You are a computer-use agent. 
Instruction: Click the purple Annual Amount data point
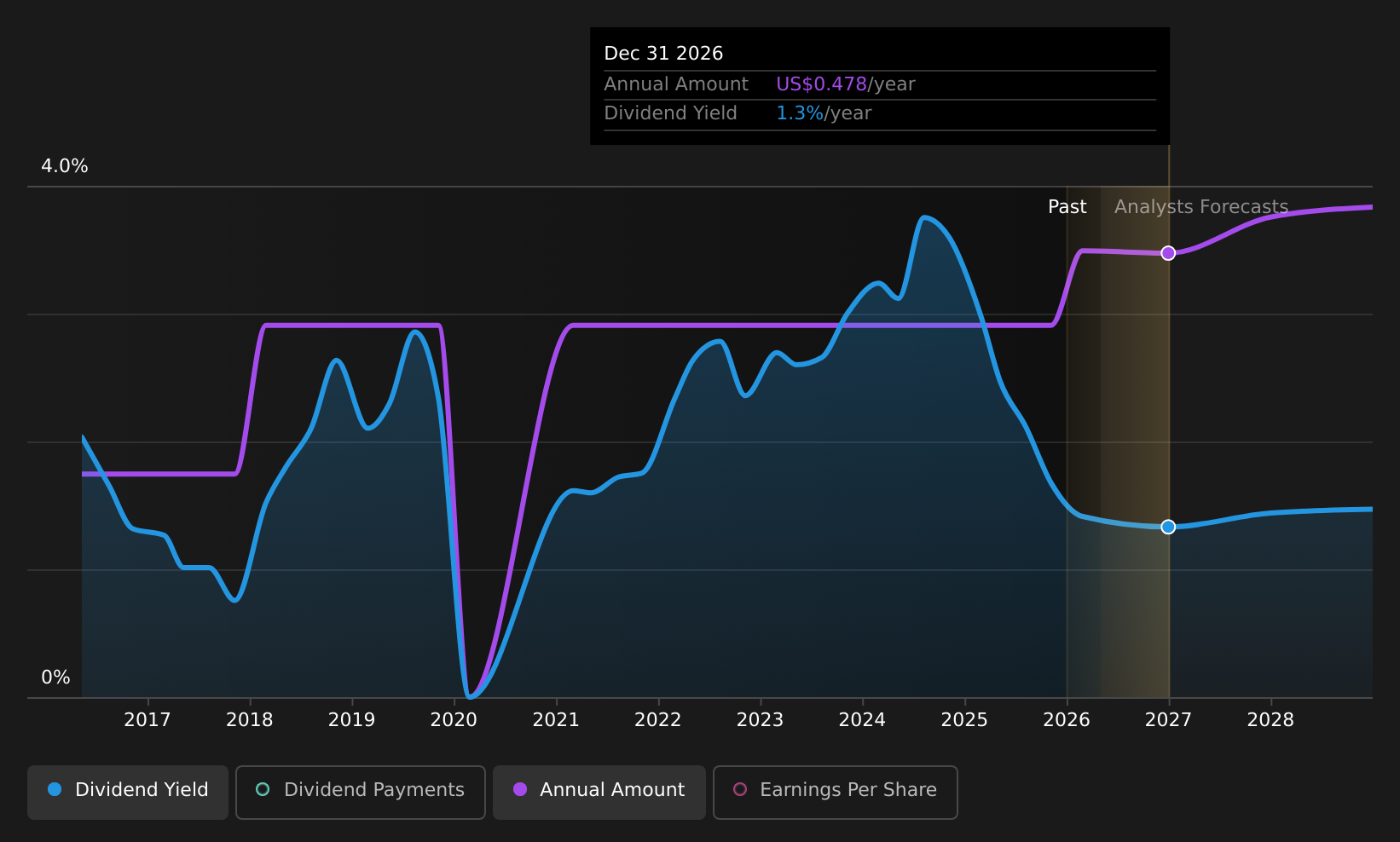1168,253
